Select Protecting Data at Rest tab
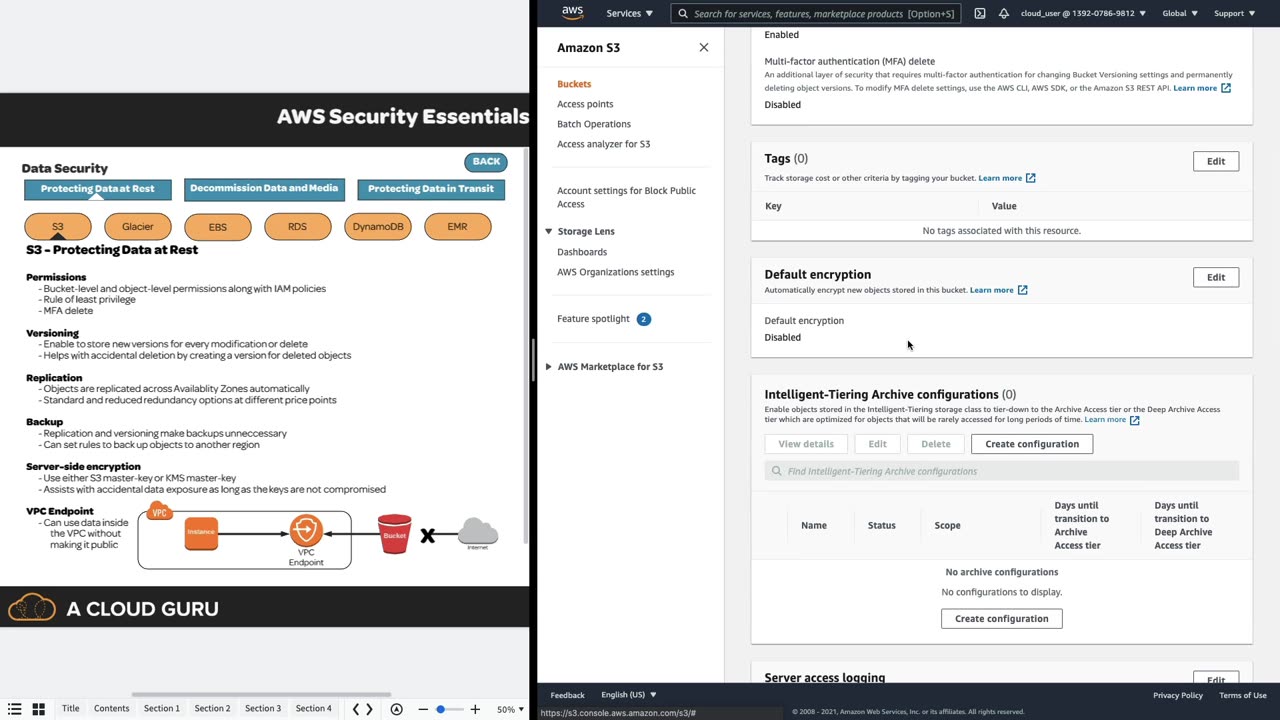 point(98,189)
